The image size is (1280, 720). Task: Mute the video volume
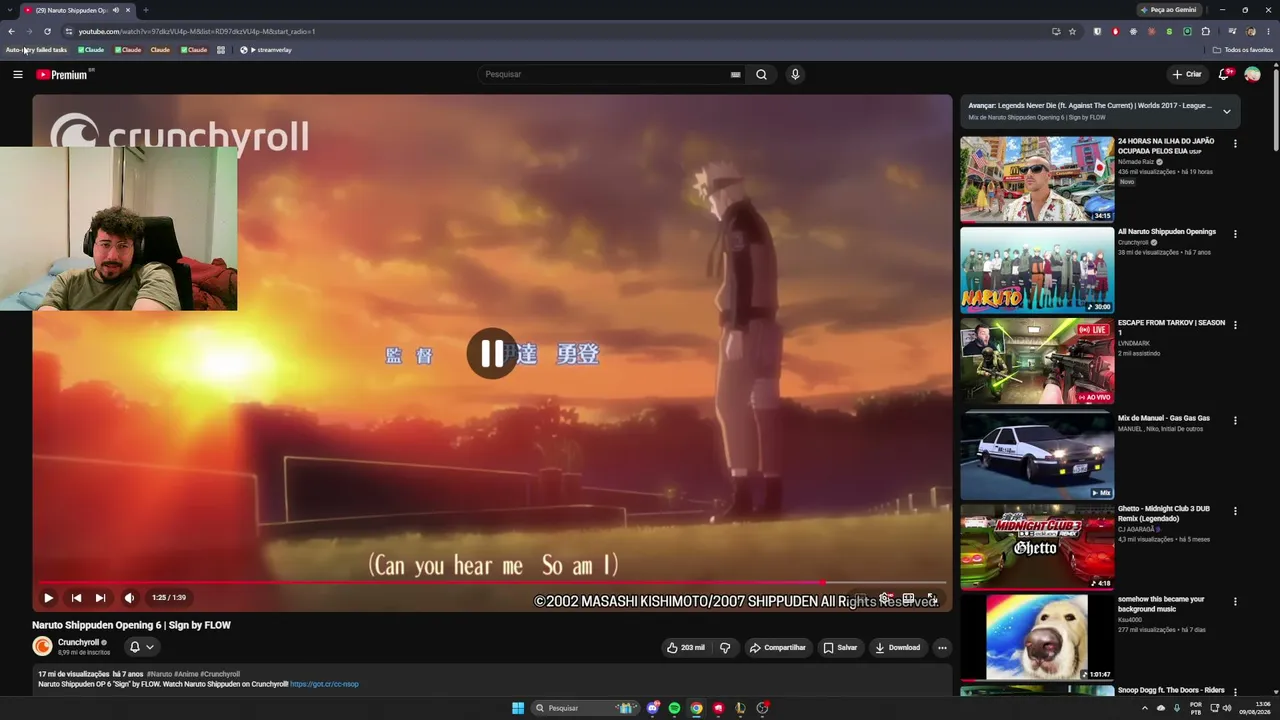[x=129, y=598]
